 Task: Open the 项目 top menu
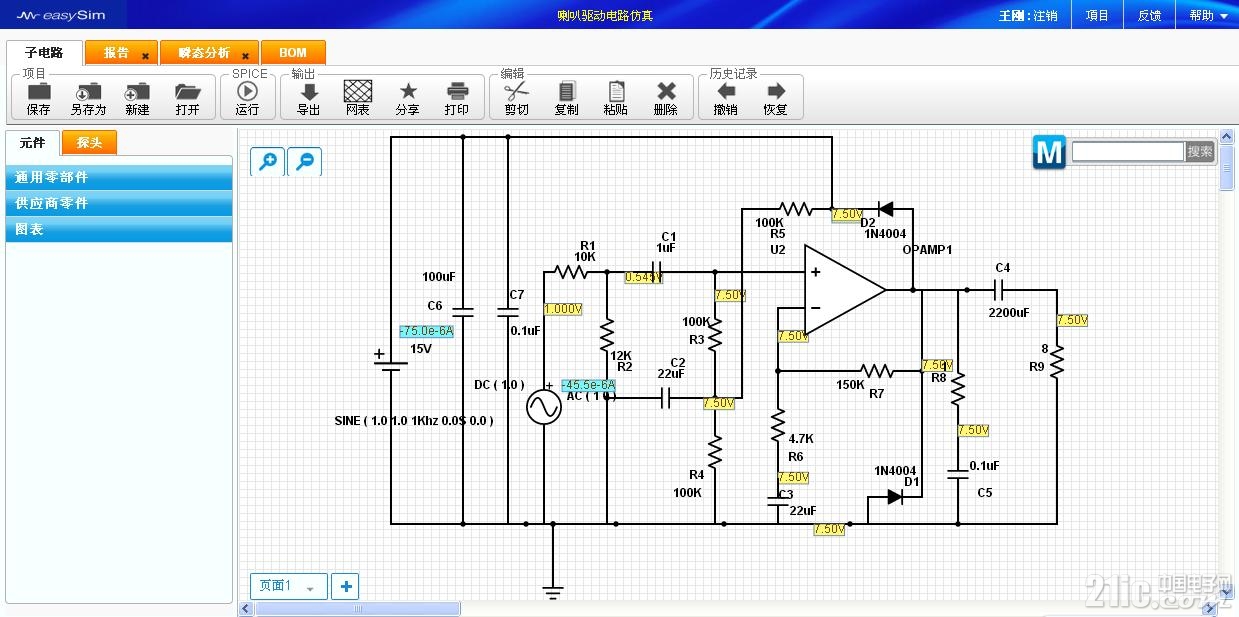click(x=1097, y=15)
